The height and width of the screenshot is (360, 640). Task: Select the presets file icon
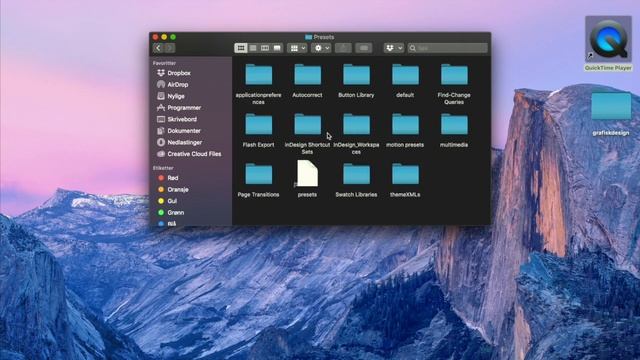pyautogui.click(x=307, y=173)
